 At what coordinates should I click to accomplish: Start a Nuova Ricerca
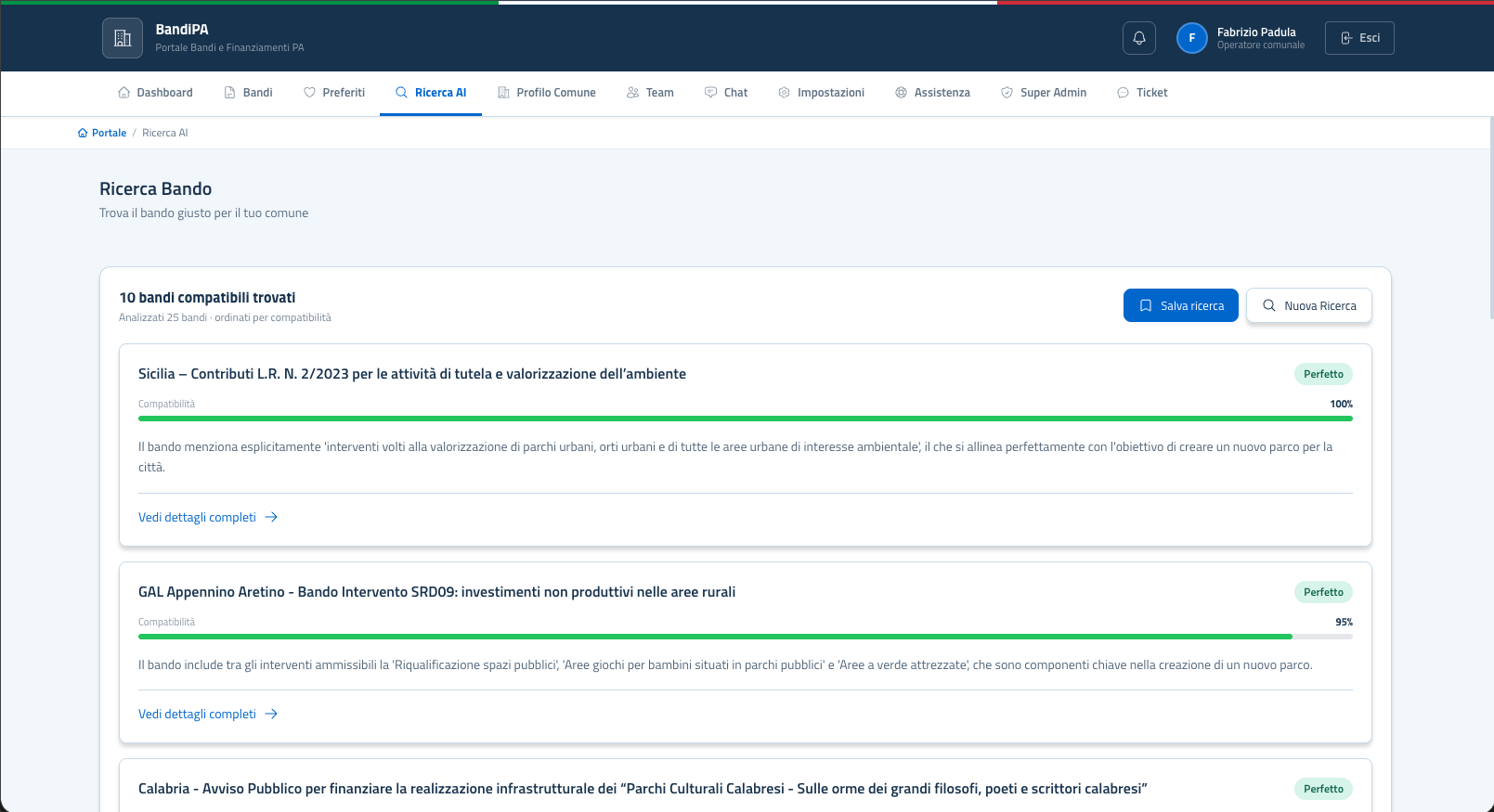click(x=1309, y=305)
